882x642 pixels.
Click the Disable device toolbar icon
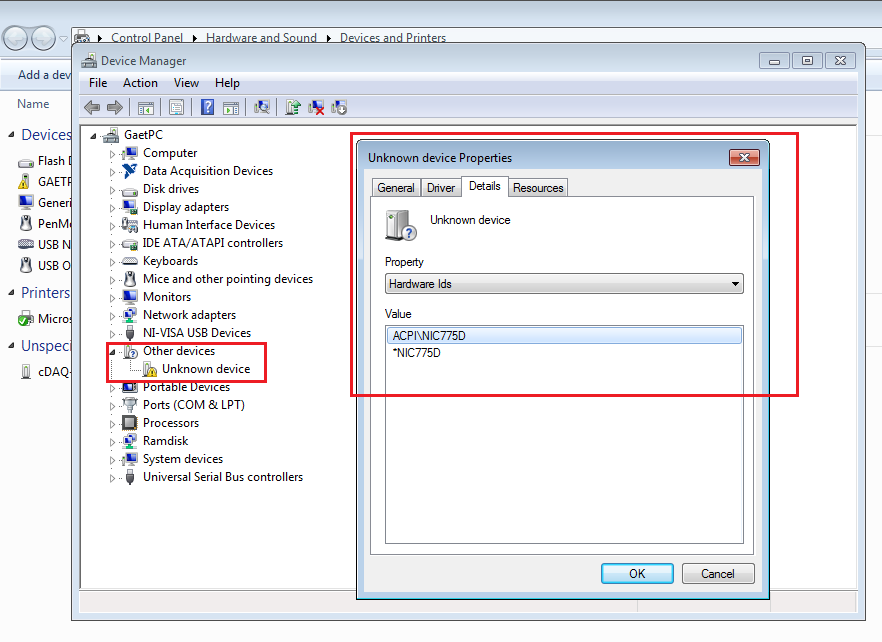(339, 107)
